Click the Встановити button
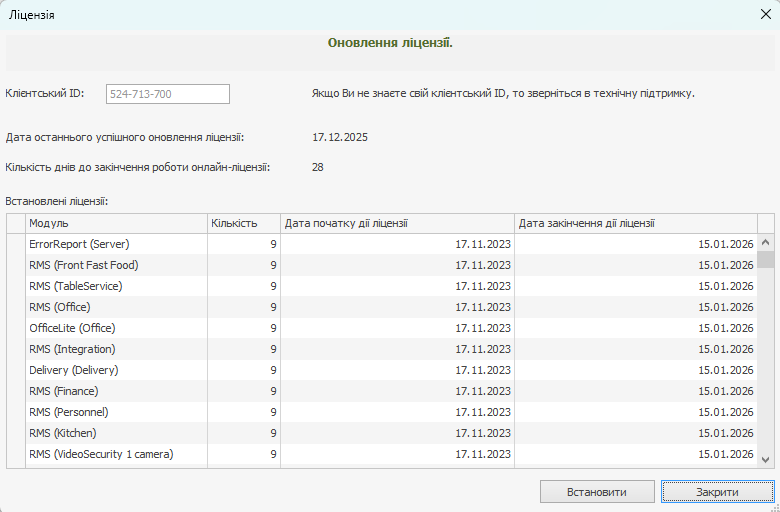The width and height of the screenshot is (780, 512). point(597,492)
